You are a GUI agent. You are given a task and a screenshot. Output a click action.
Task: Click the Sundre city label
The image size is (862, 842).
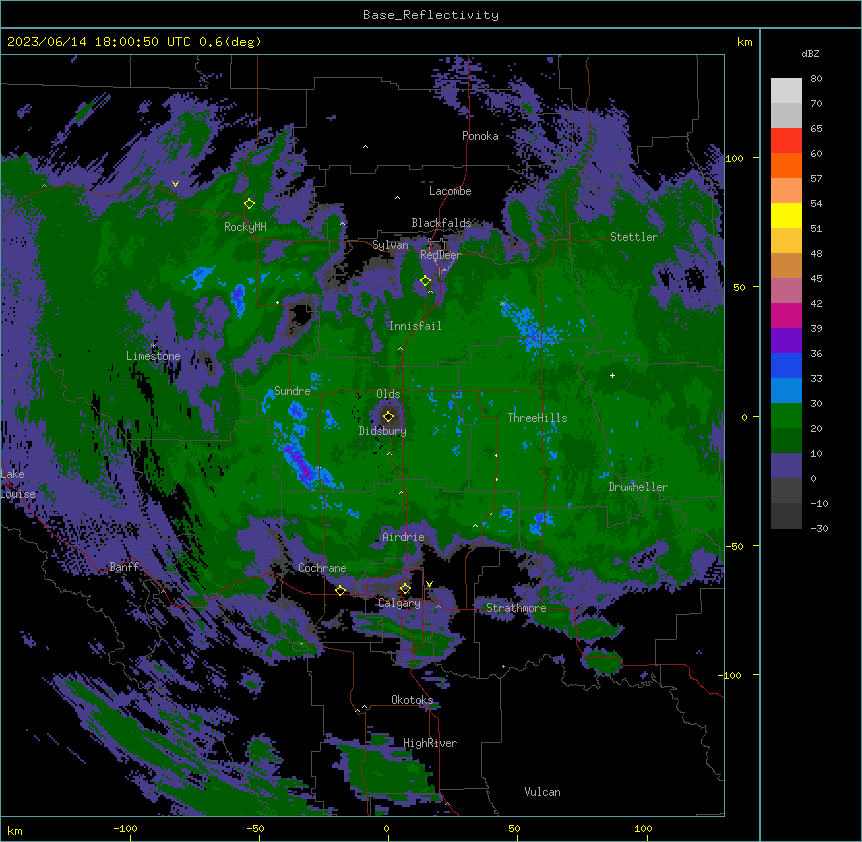(292, 391)
